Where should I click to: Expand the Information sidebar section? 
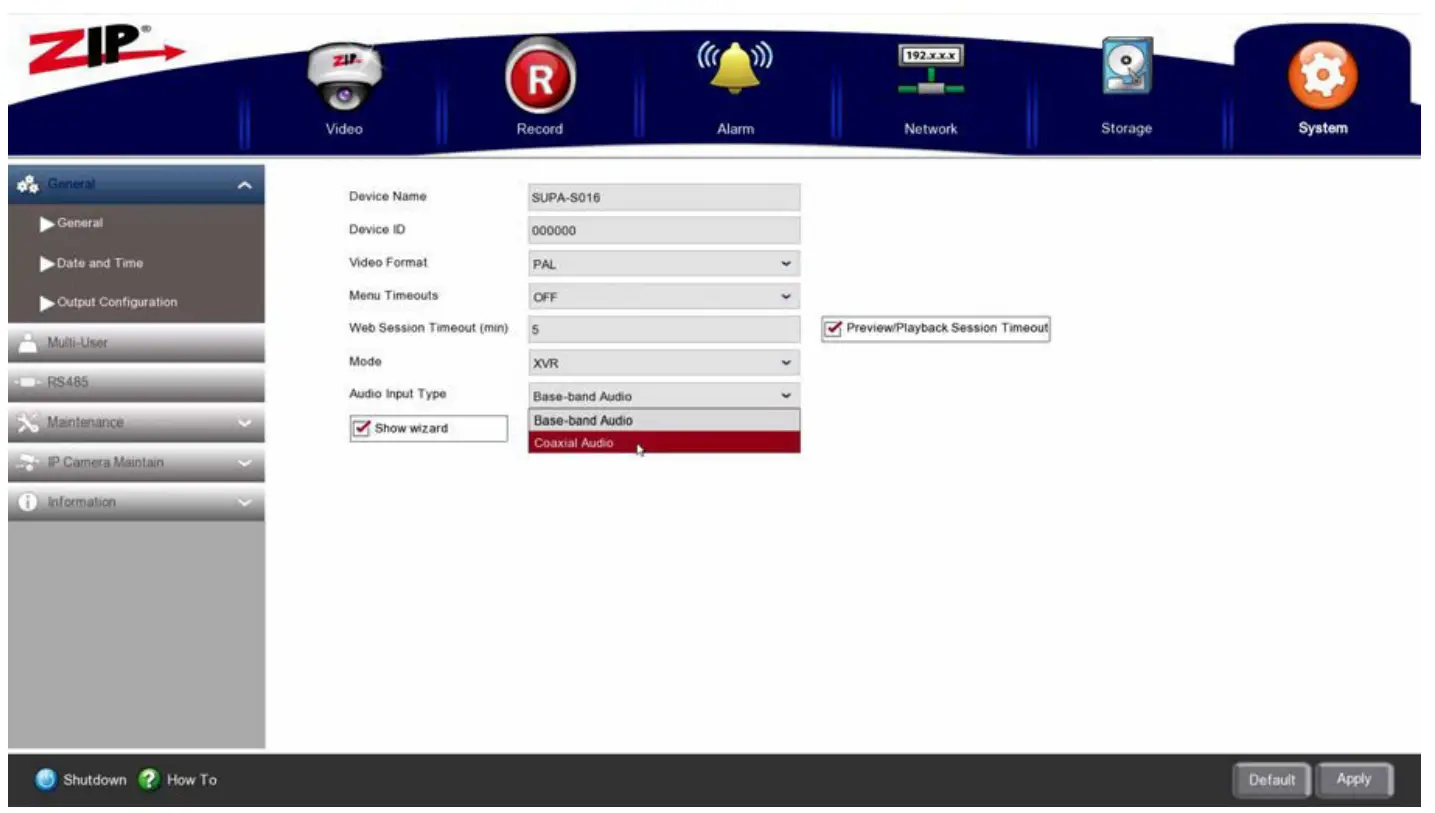click(x=244, y=503)
